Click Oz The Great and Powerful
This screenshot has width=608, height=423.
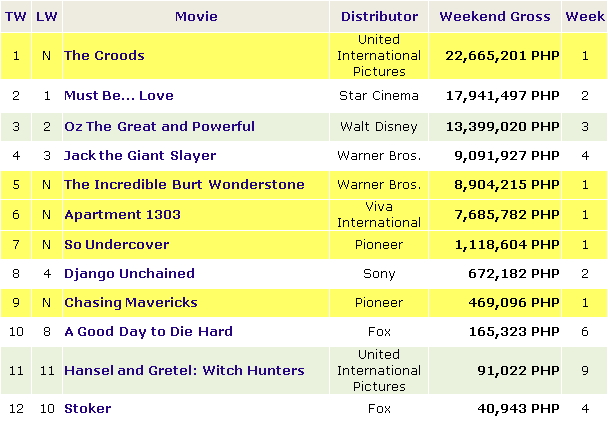click(x=159, y=126)
